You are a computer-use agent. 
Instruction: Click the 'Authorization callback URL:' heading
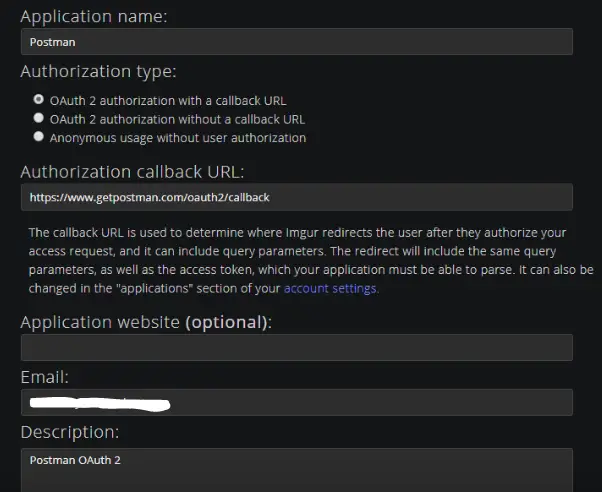tap(132, 172)
